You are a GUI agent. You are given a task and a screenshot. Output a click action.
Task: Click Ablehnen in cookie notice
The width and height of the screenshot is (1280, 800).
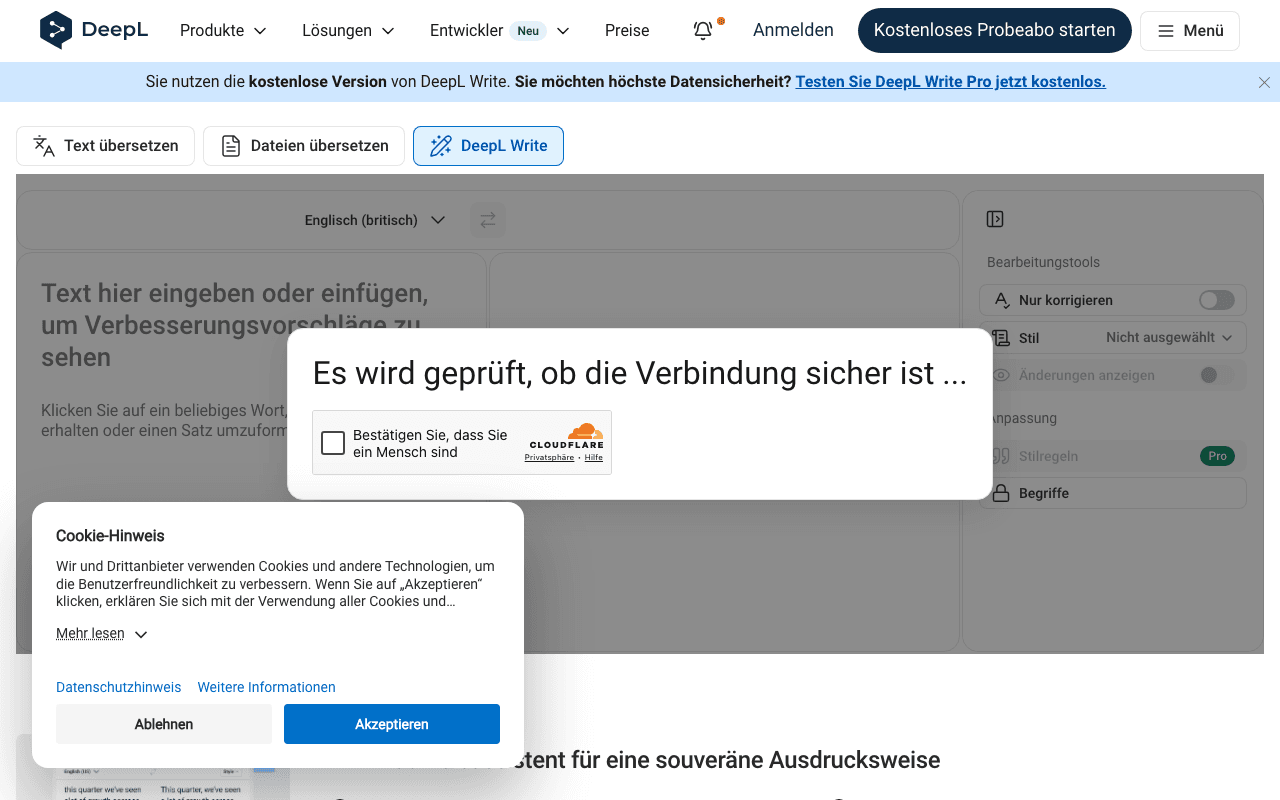click(x=164, y=724)
